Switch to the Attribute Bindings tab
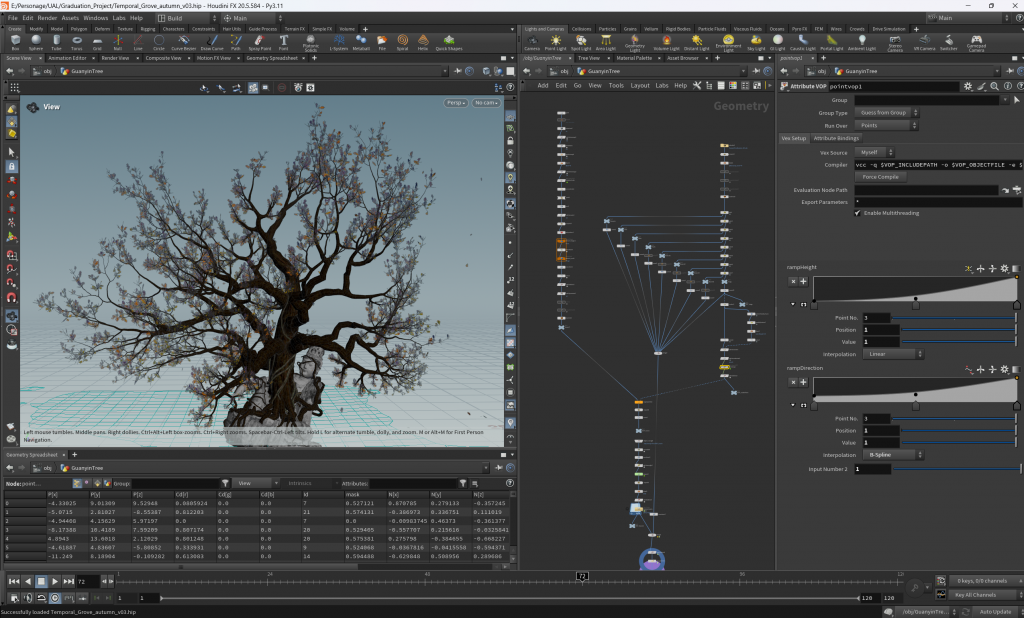The height and width of the screenshot is (618, 1024). pyautogui.click(x=838, y=138)
